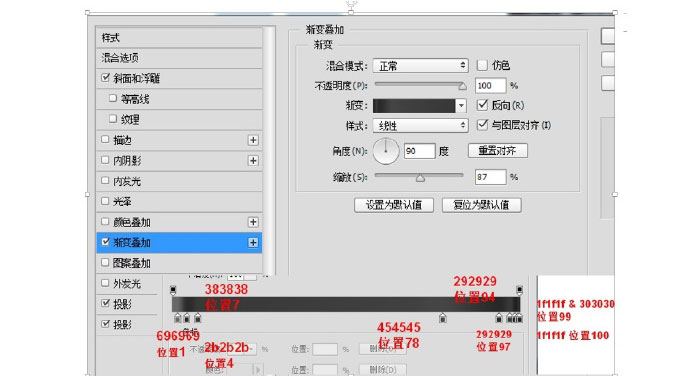
Task: Enable the 图案叠加 checkbox
Action: point(105,262)
